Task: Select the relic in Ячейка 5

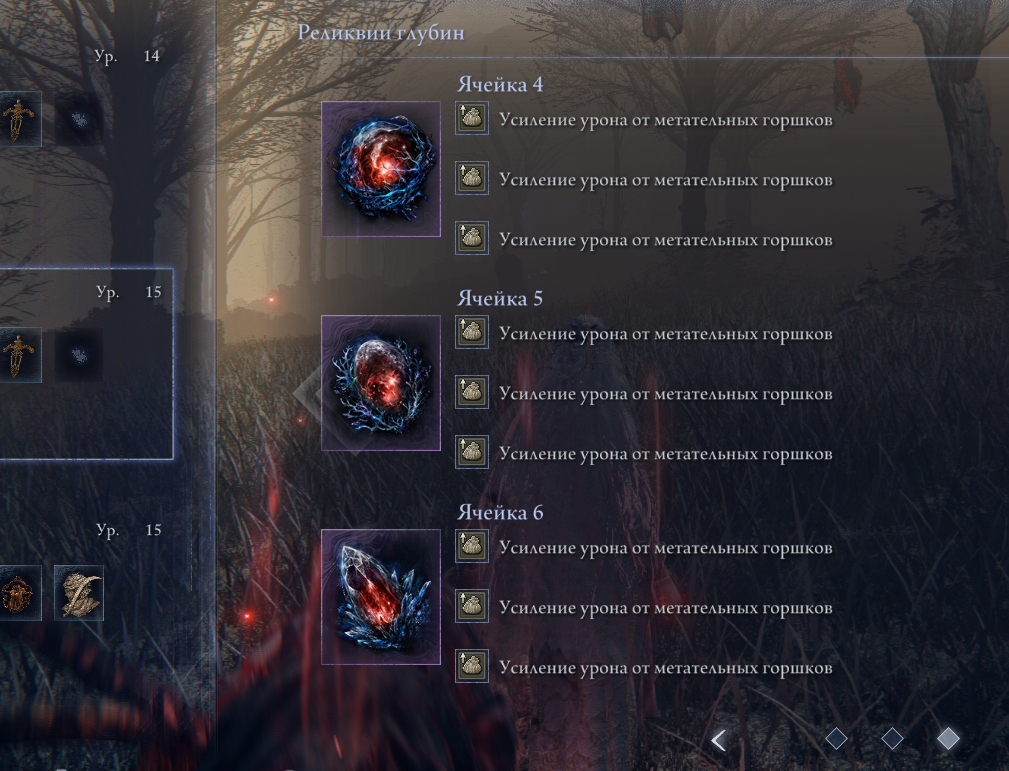Action: coord(381,383)
